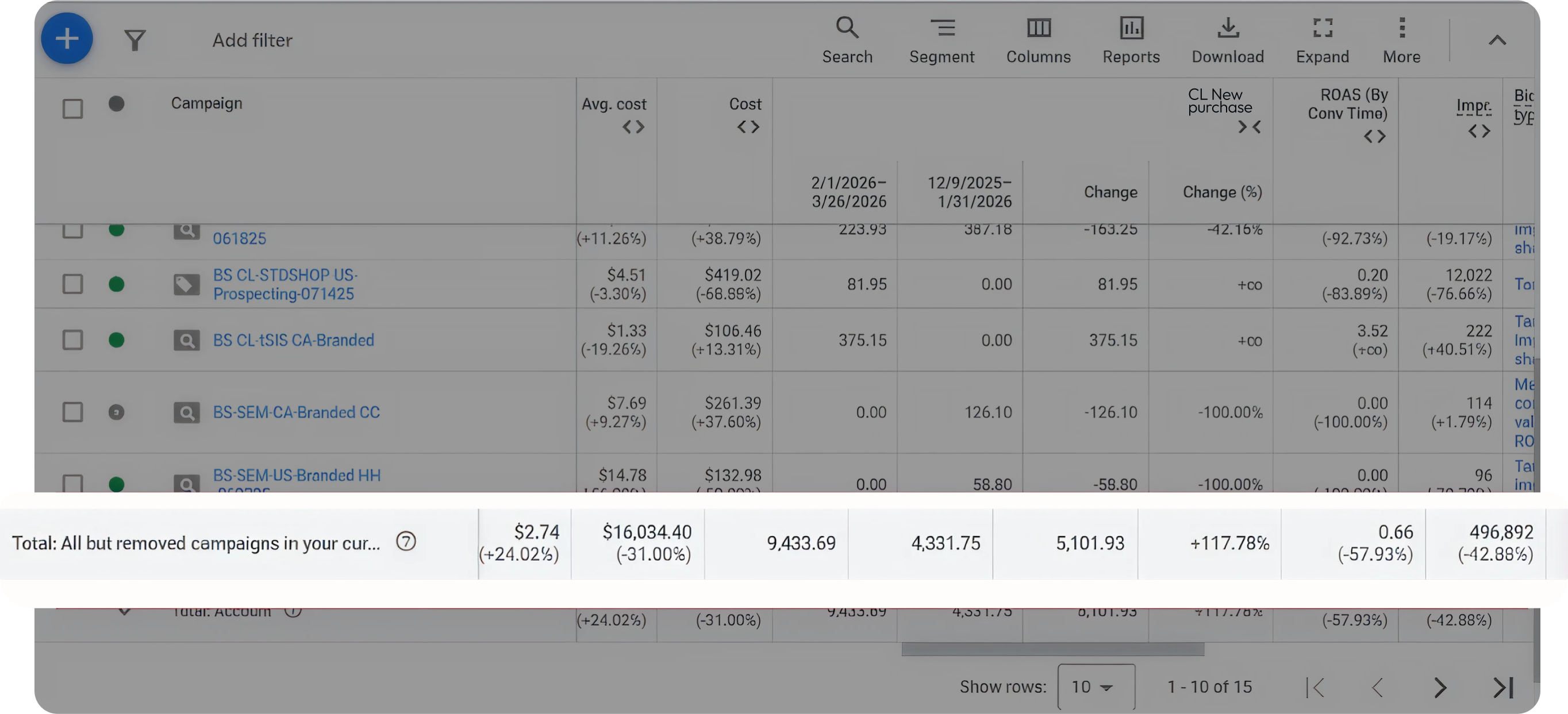This screenshot has width=1568, height=714.
Task: Click search type icon for BS CL-tSIS CA-Branded
Action: point(186,340)
